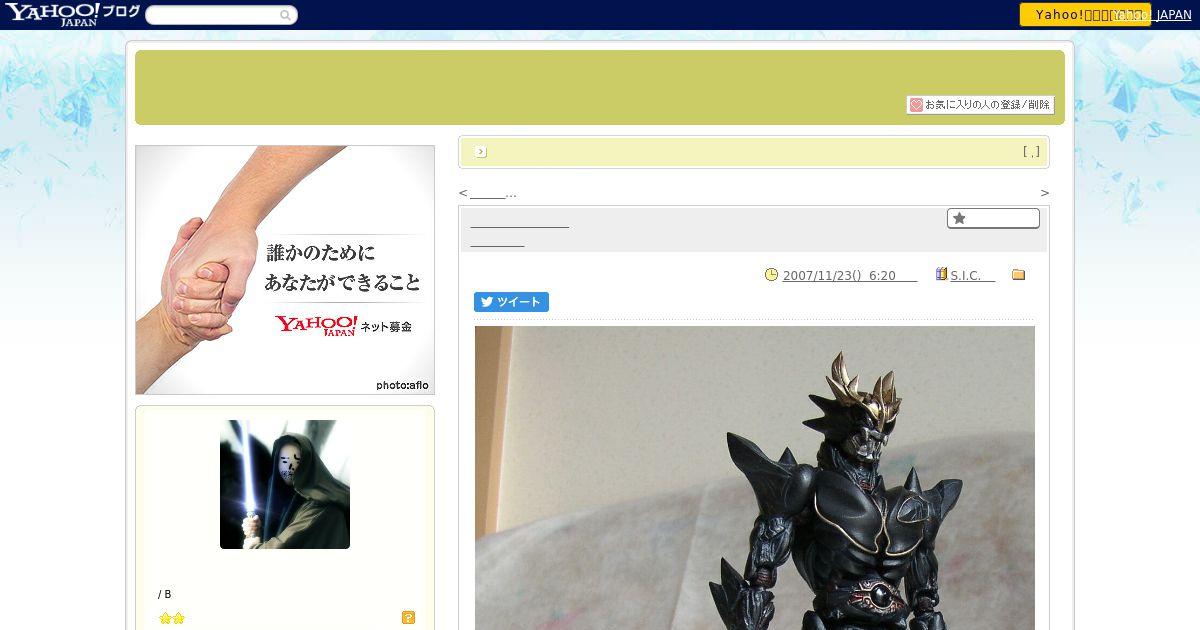The height and width of the screenshot is (630, 1200).
Task: Open the S.I.C. category link
Action: (x=972, y=275)
